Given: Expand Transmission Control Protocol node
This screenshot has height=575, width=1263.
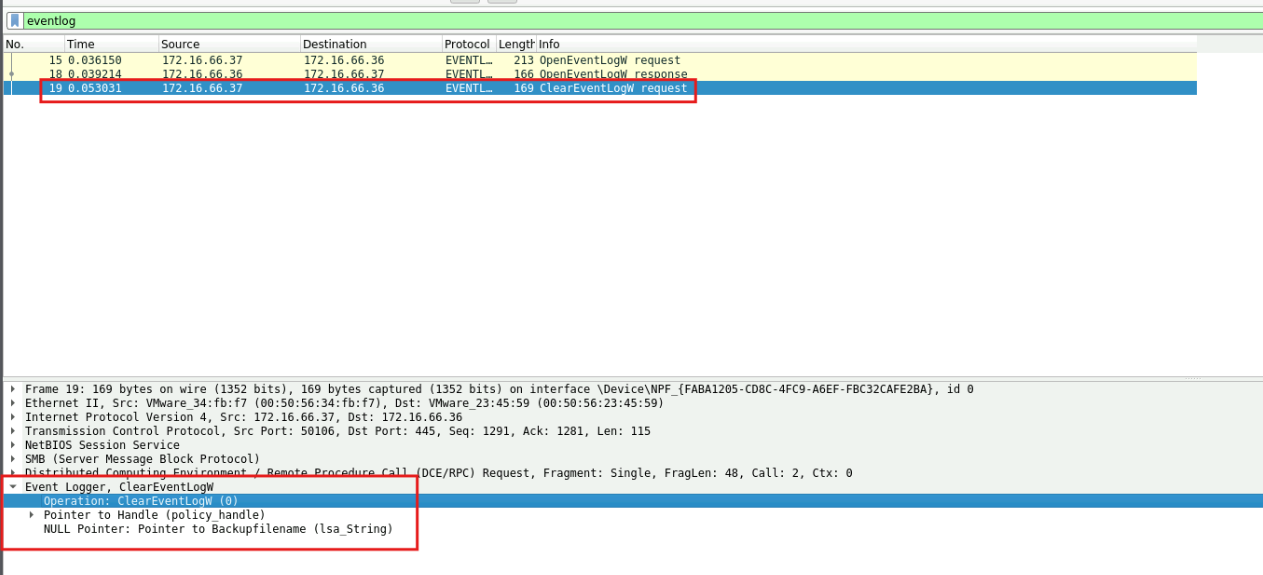Looking at the screenshot, I should [14, 431].
